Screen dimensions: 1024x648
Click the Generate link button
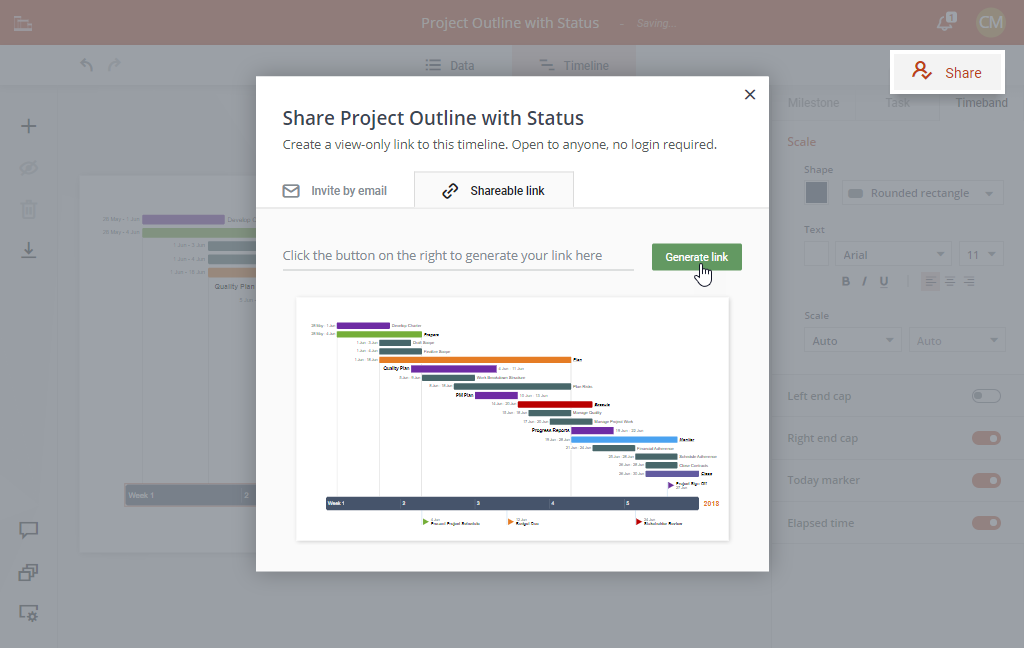pos(696,257)
